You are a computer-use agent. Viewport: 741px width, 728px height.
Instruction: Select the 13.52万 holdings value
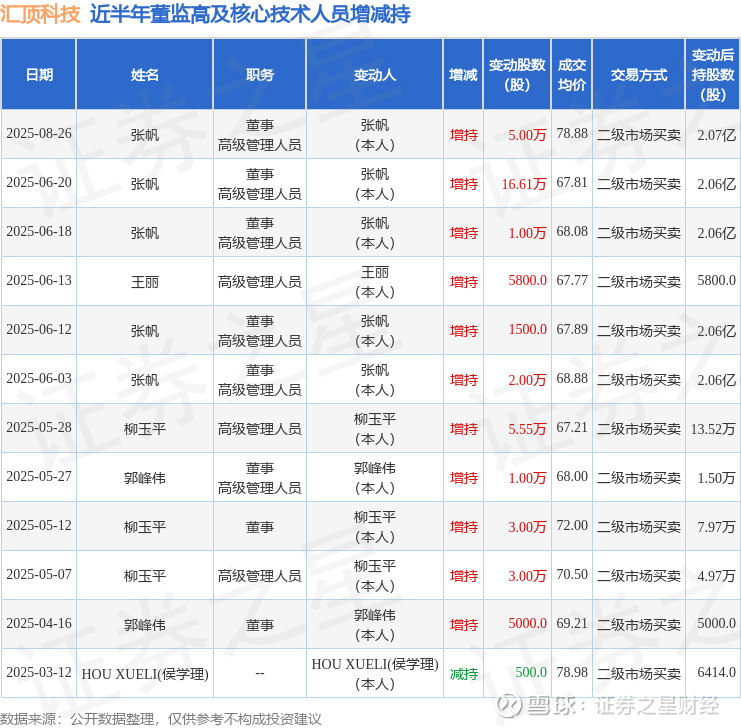713,429
